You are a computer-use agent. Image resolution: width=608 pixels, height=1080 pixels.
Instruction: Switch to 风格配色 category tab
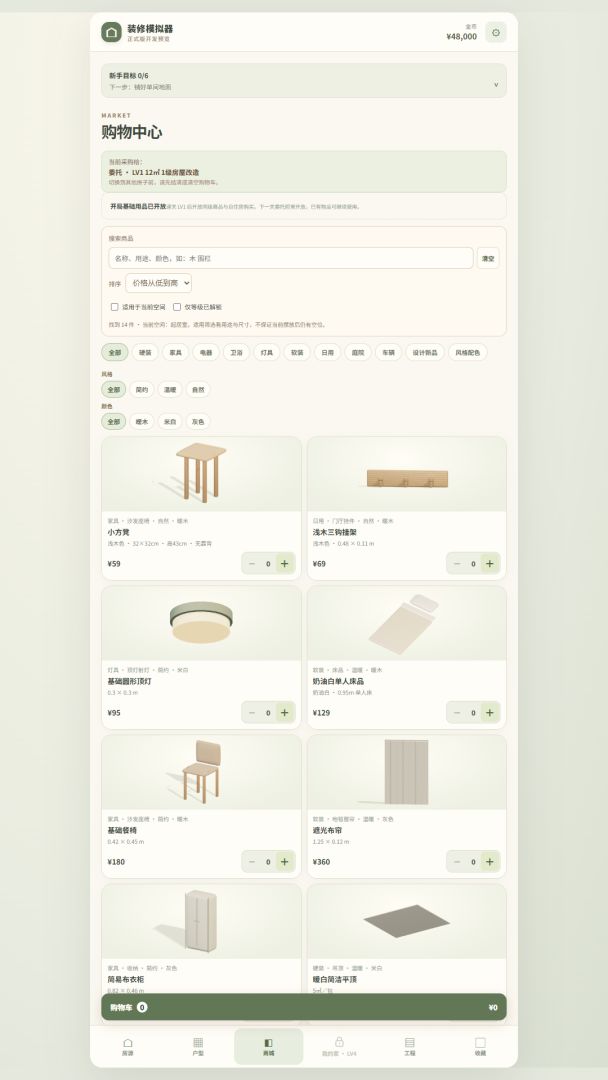(x=468, y=353)
